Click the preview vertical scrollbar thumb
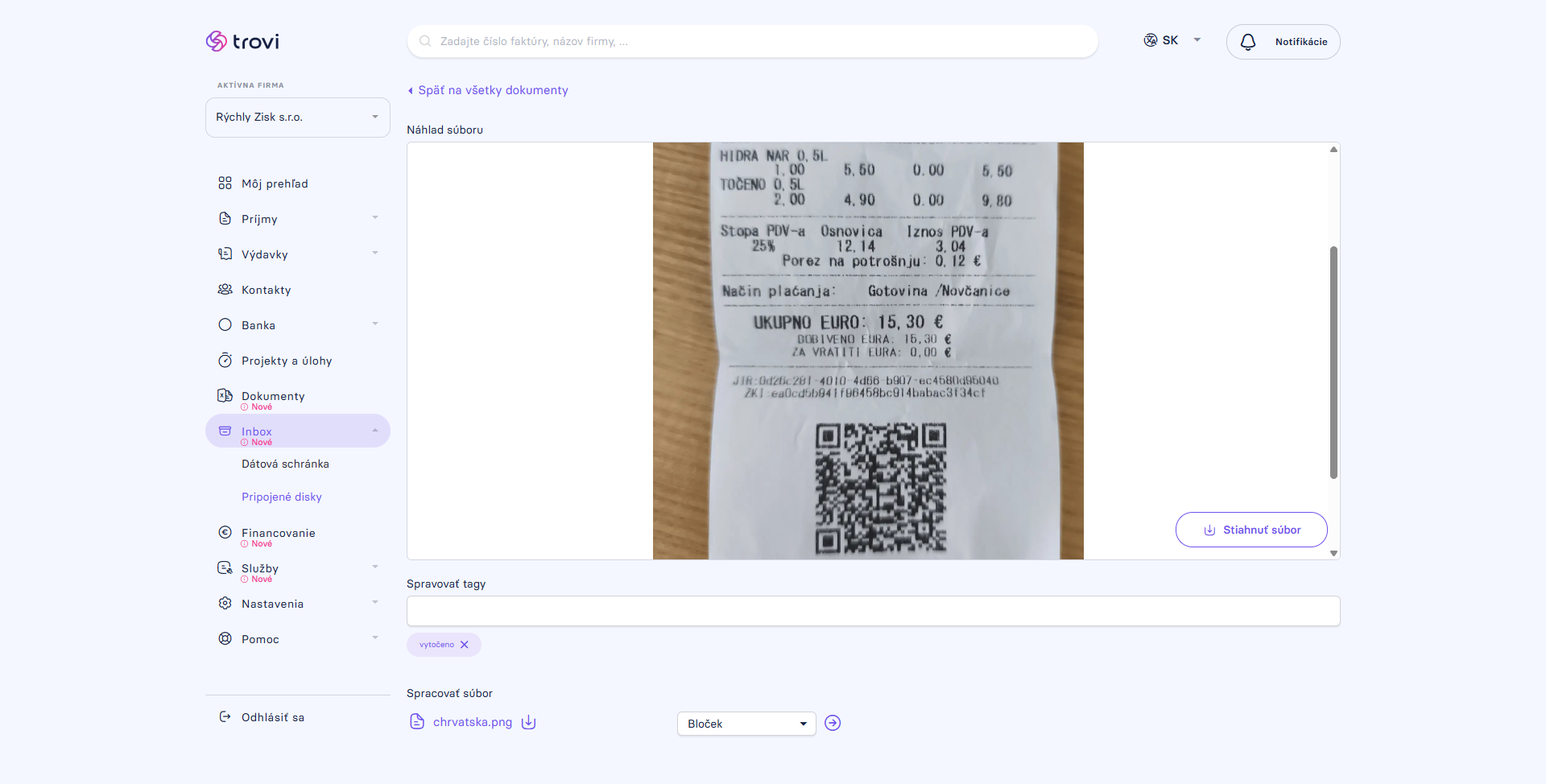This screenshot has height=784, width=1546. point(1333,362)
